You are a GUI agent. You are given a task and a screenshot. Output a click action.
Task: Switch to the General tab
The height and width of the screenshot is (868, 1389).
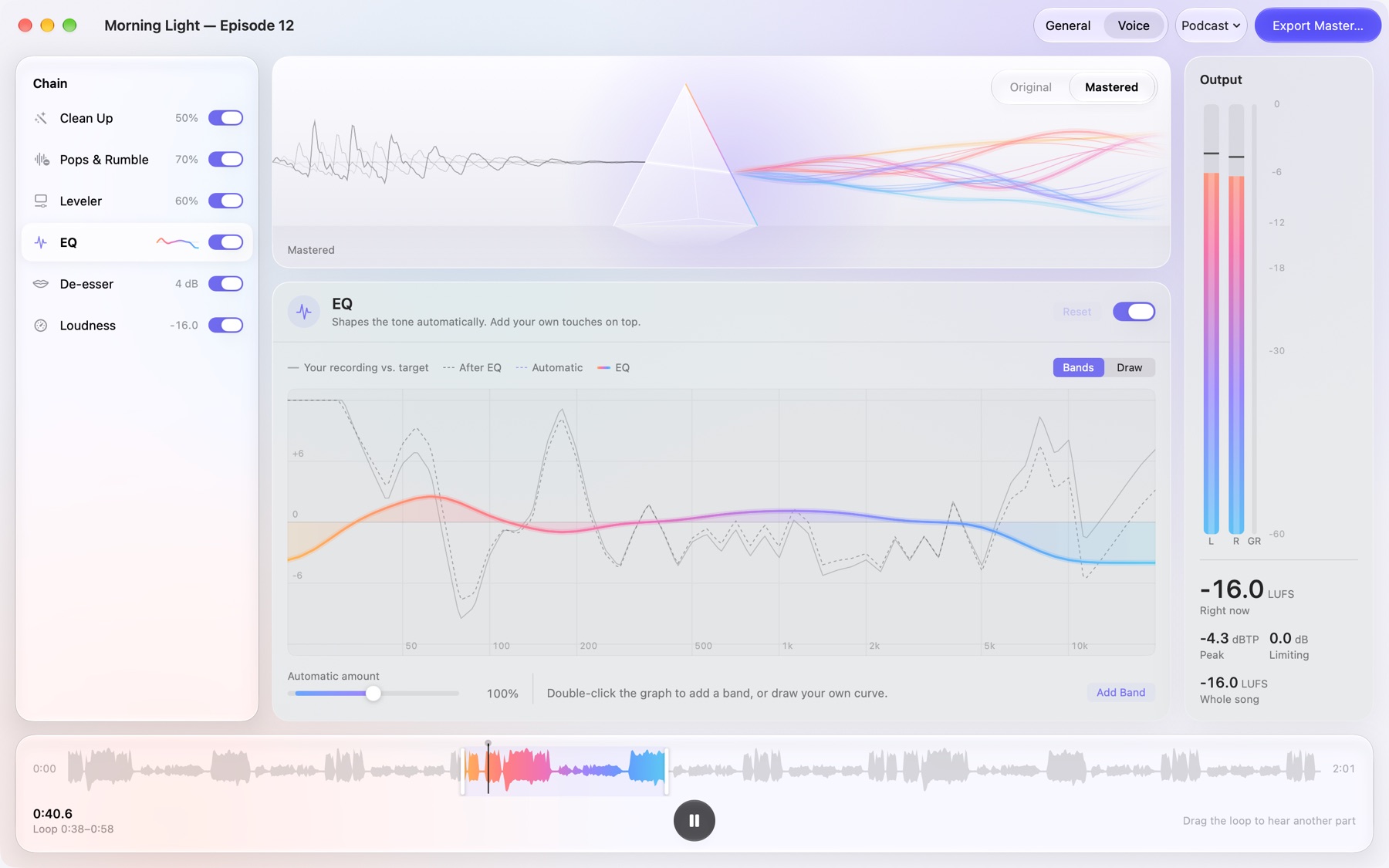[x=1068, y=25]
